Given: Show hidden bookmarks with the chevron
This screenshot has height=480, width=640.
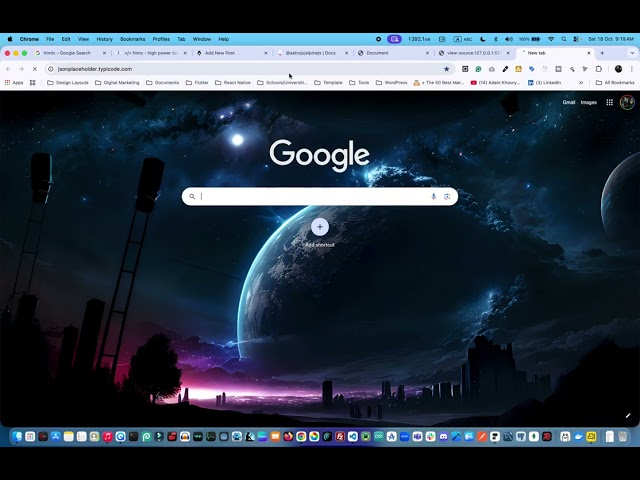Looking at the screenshot, I should [x=581, y=82].
